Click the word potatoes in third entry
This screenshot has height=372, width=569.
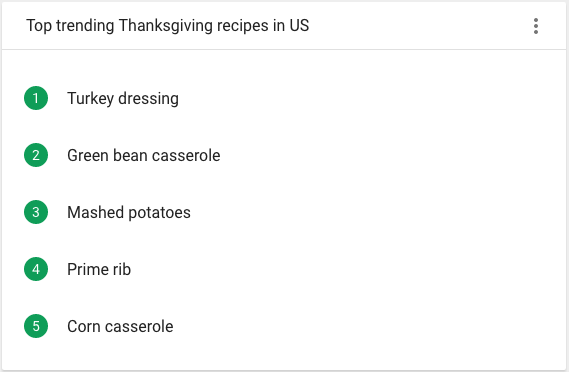click(x=159, y=213)
